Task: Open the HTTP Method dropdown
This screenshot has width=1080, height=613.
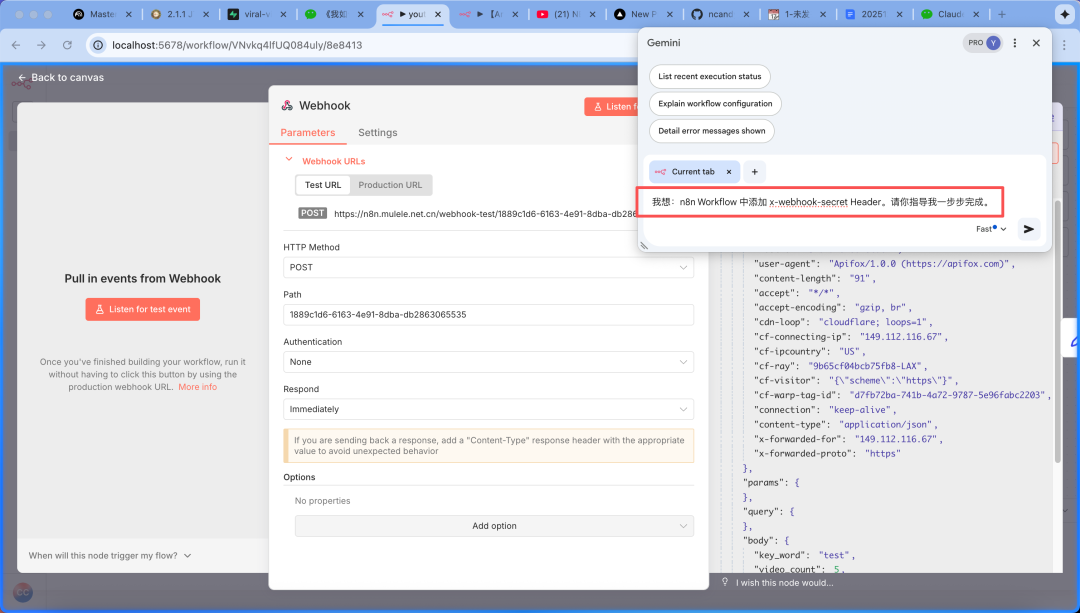Action: (x=488, y=268)
